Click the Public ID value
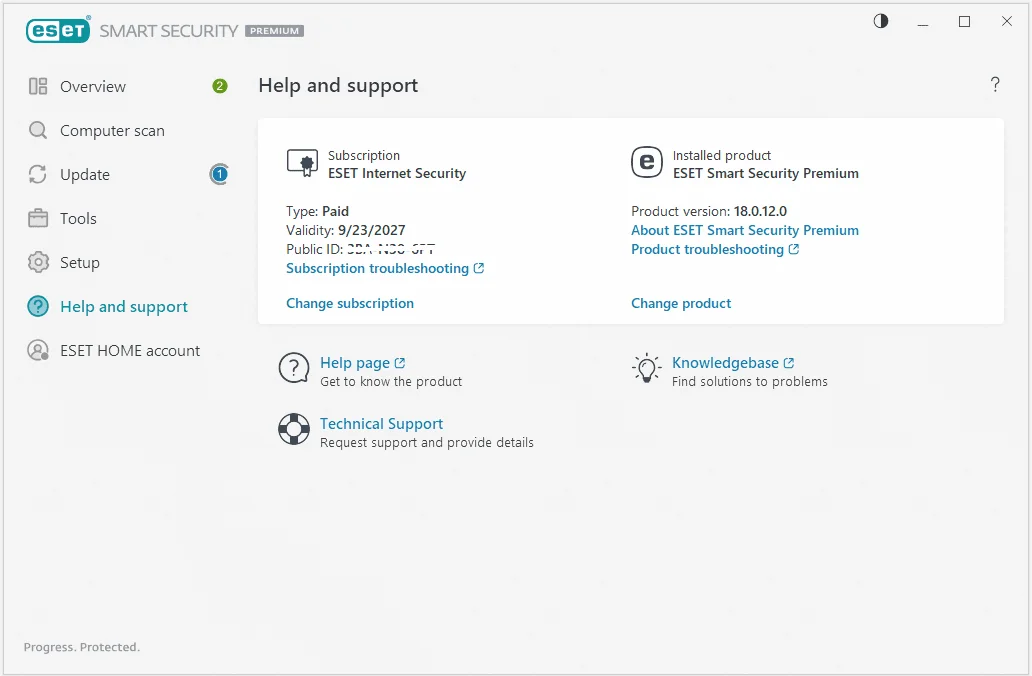This screenshot has width=1032, height=676. point(391,249)
